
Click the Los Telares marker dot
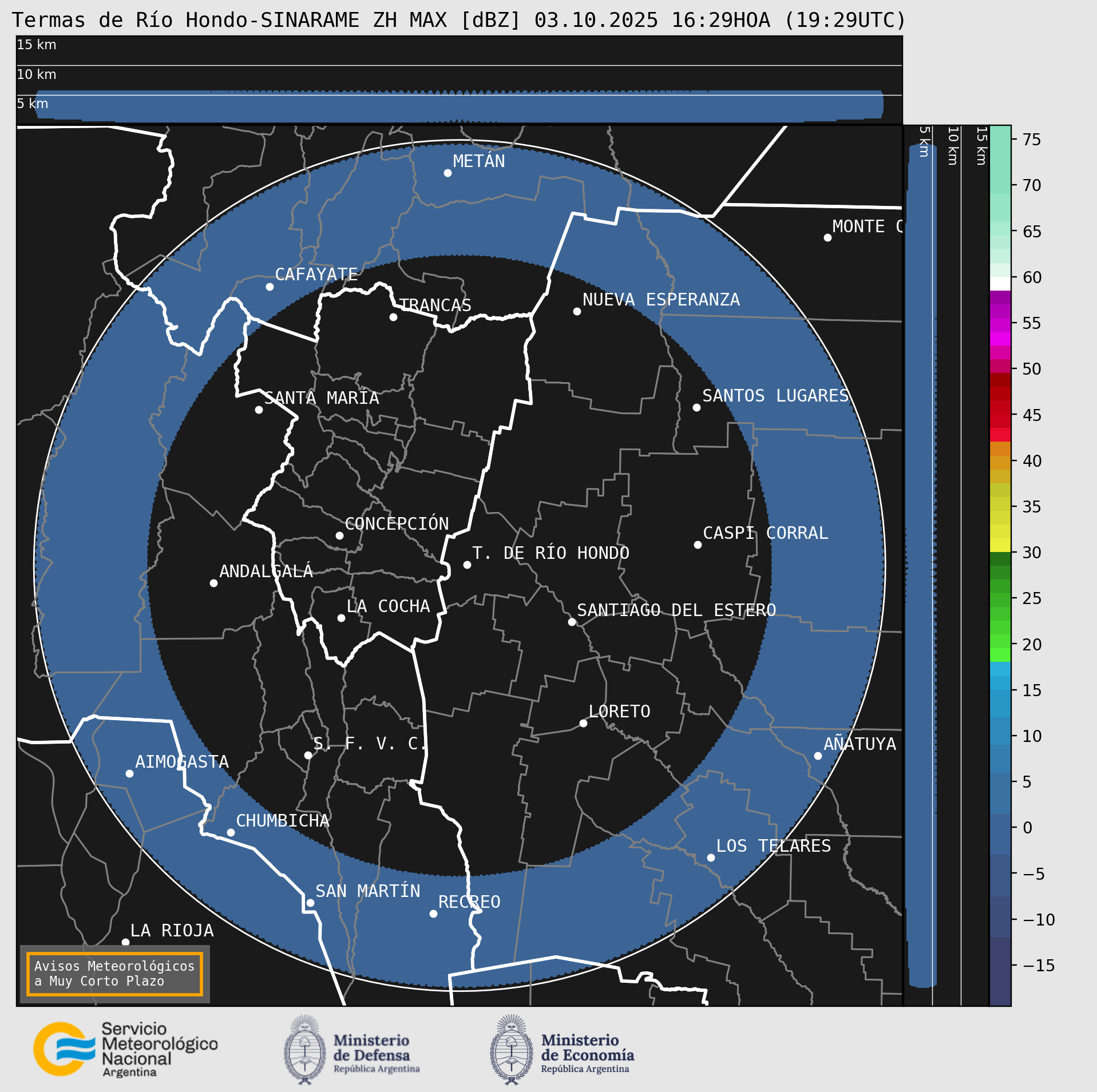click(x=711, y=857)
